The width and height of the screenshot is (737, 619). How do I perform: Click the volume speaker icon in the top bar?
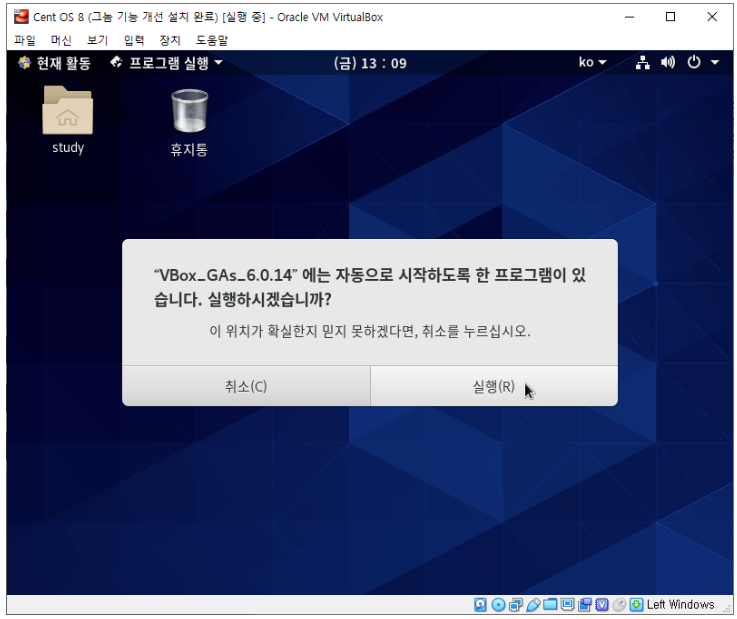[667, 63]
